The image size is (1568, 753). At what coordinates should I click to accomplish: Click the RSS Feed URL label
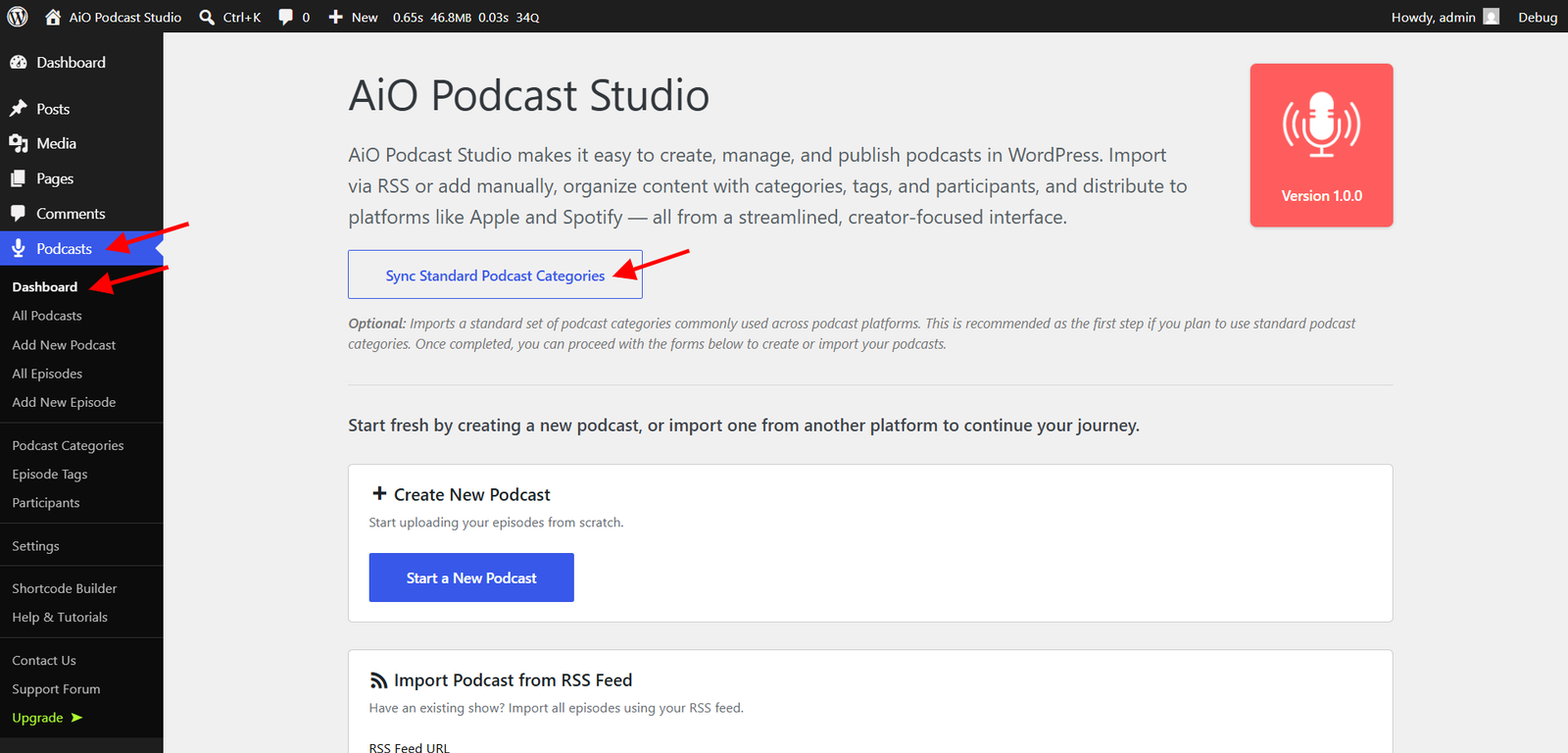[x=410, y=747]
